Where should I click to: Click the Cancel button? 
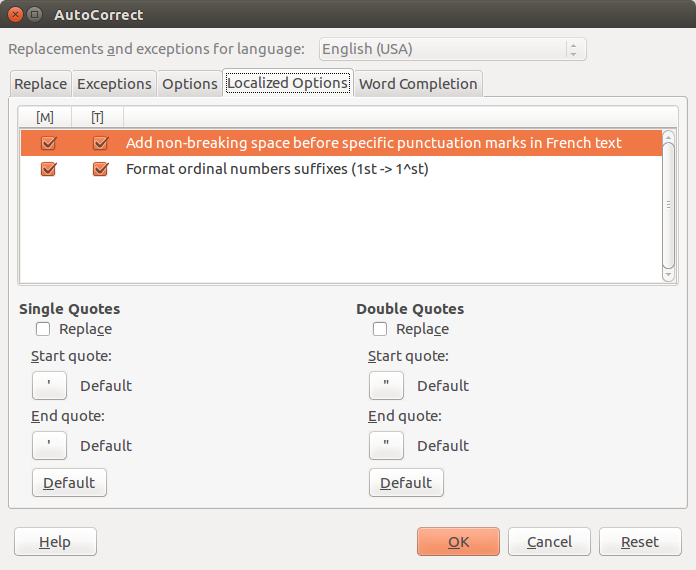549,542
